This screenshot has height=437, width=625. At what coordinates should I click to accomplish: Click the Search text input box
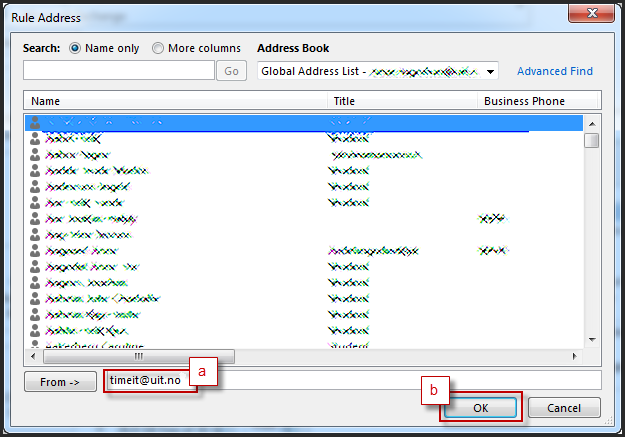tap(118, 70)
